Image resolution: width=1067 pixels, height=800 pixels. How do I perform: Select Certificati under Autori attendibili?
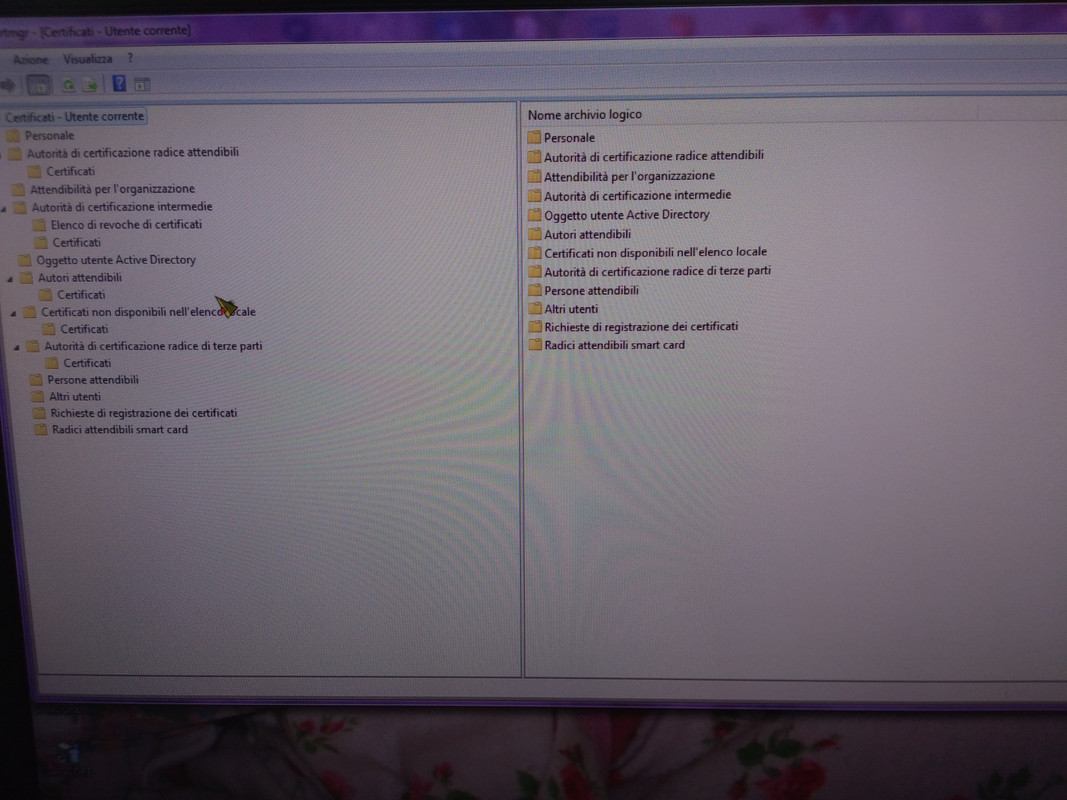(81, 295)
